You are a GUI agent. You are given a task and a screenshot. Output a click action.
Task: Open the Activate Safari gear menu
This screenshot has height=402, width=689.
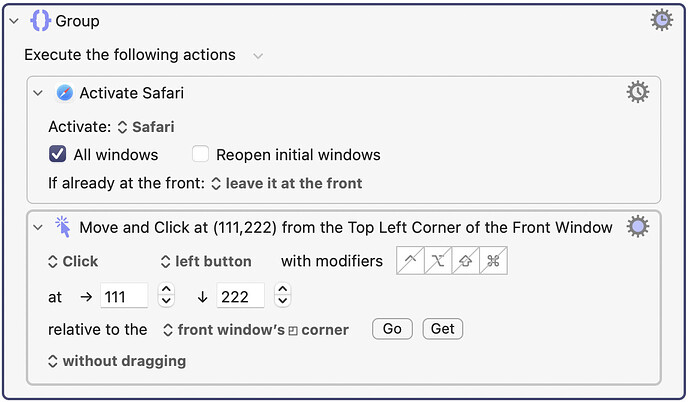coord(637,92)
